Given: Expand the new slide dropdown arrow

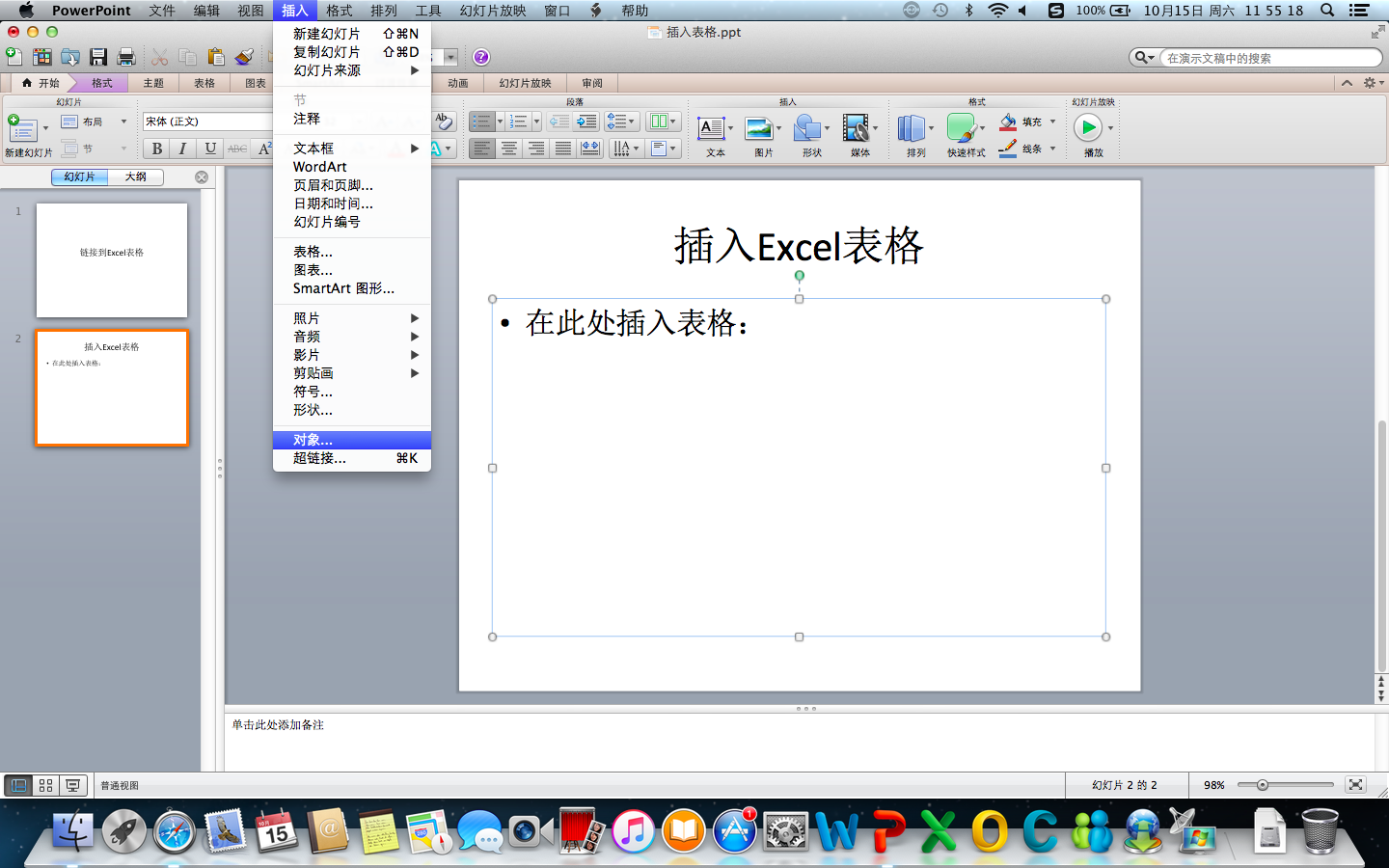Looking at the screenshot, I should pos(45,128).
